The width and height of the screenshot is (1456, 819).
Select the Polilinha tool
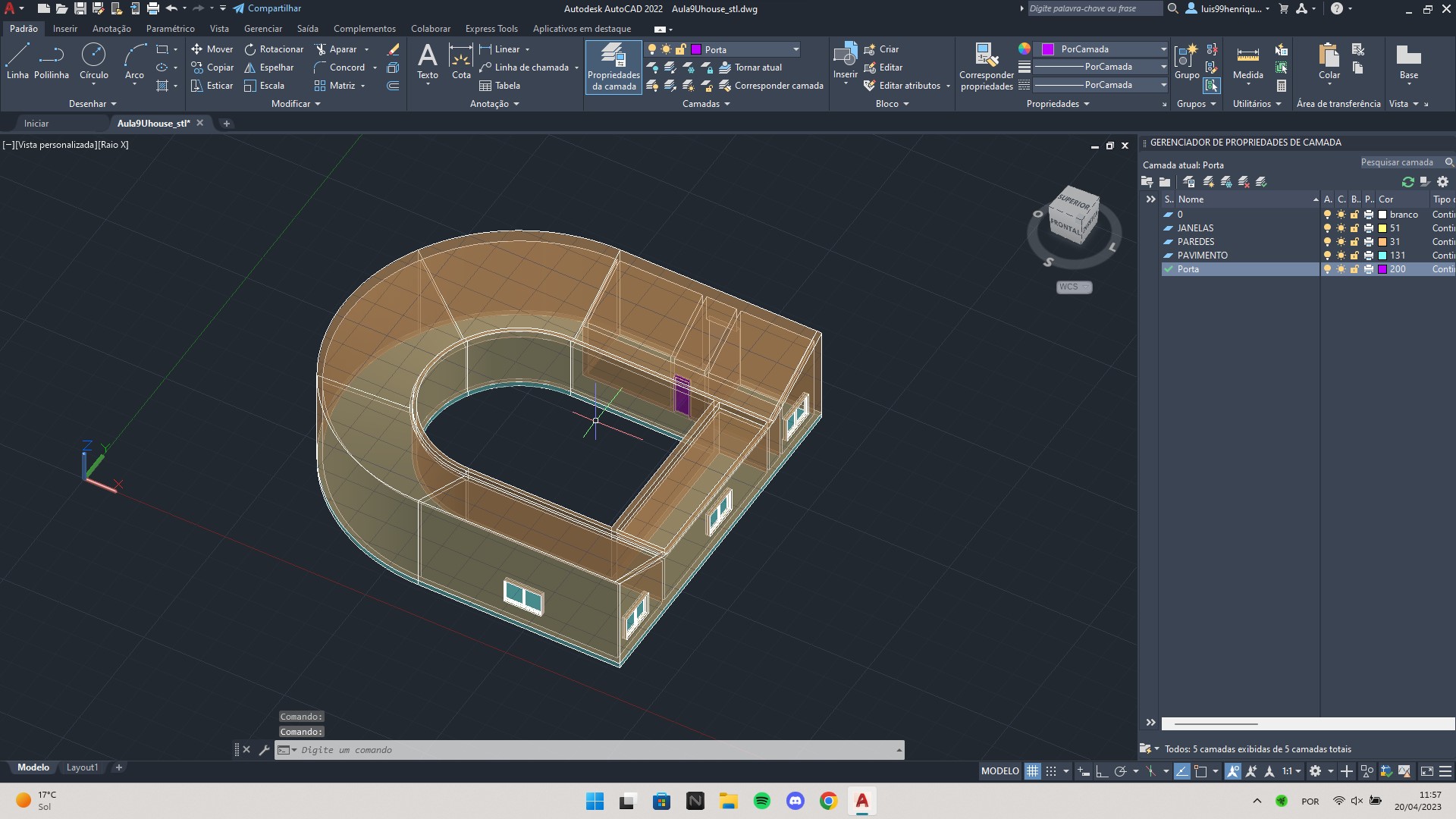tap(52, 61)
